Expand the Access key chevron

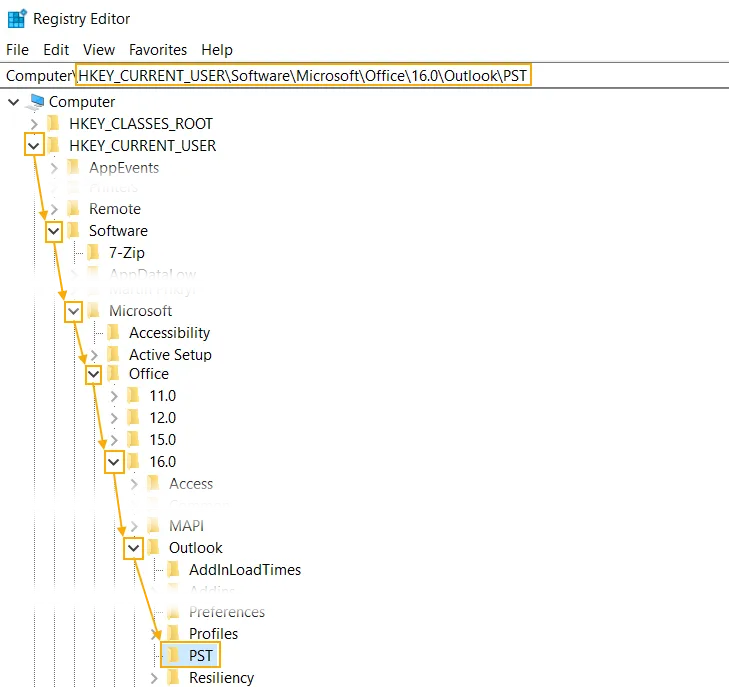[134, 484]
